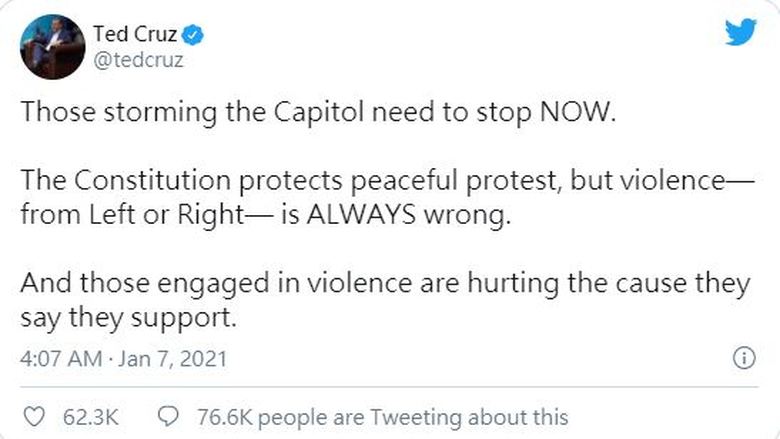Click the 'And those engaged in violence' line
Screen dimensions: 780x439
[384, 284]
